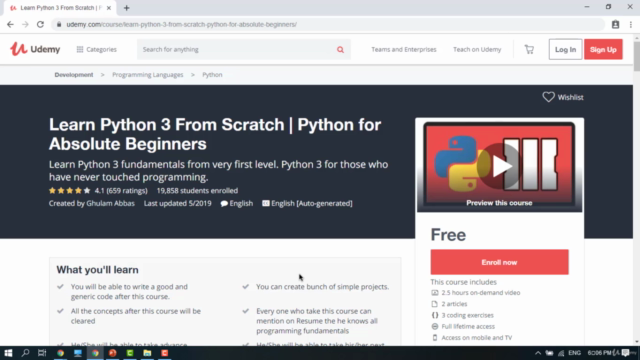Open Windows taskbar search
640x360 pixels.
pyautogui.click(x=25, y=353)
